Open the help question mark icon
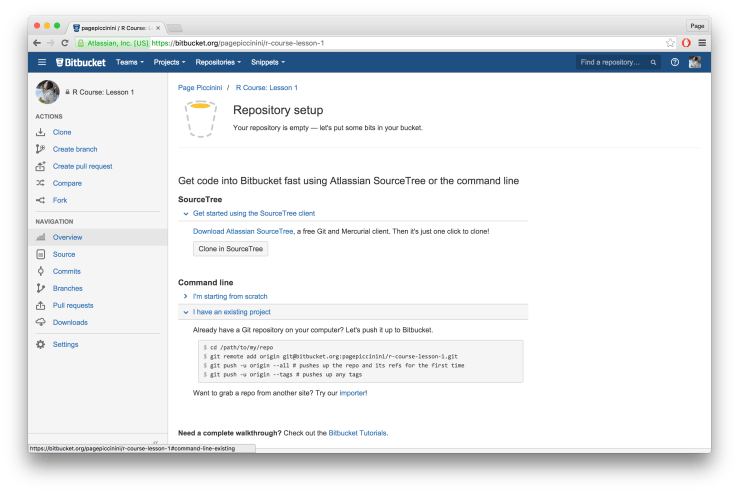This screenshot has height=493, width=739. tap(675, 62)
